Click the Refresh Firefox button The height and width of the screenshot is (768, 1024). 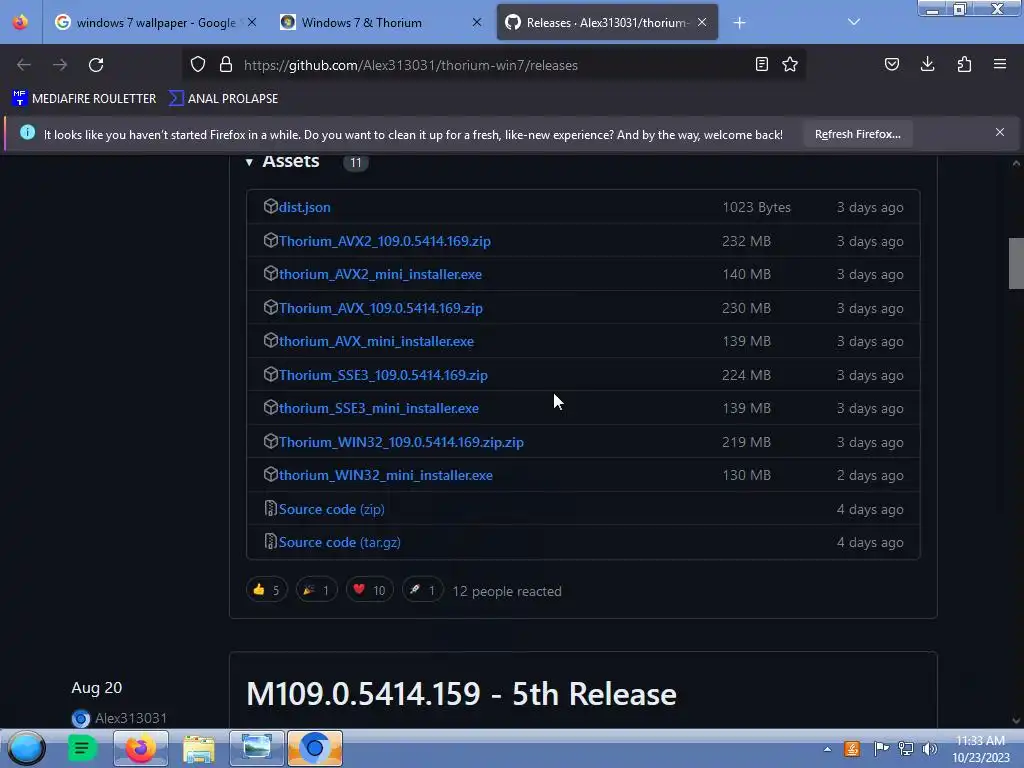coord(857,134)
